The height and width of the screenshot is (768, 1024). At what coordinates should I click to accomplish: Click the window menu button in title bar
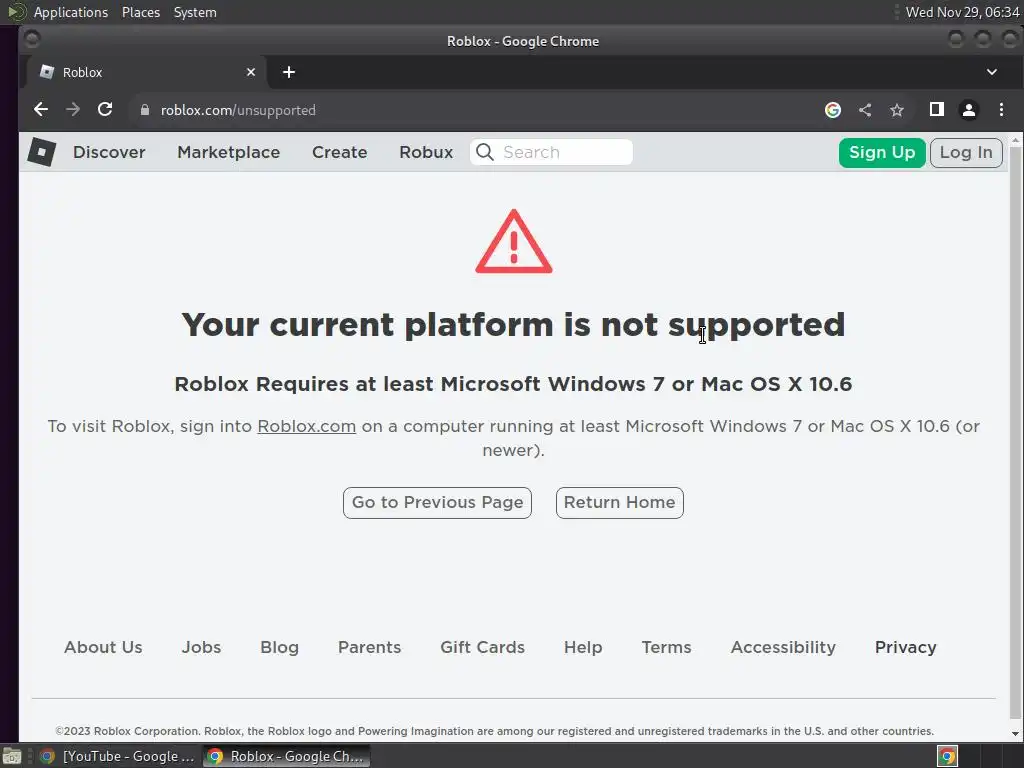(32, 40)
